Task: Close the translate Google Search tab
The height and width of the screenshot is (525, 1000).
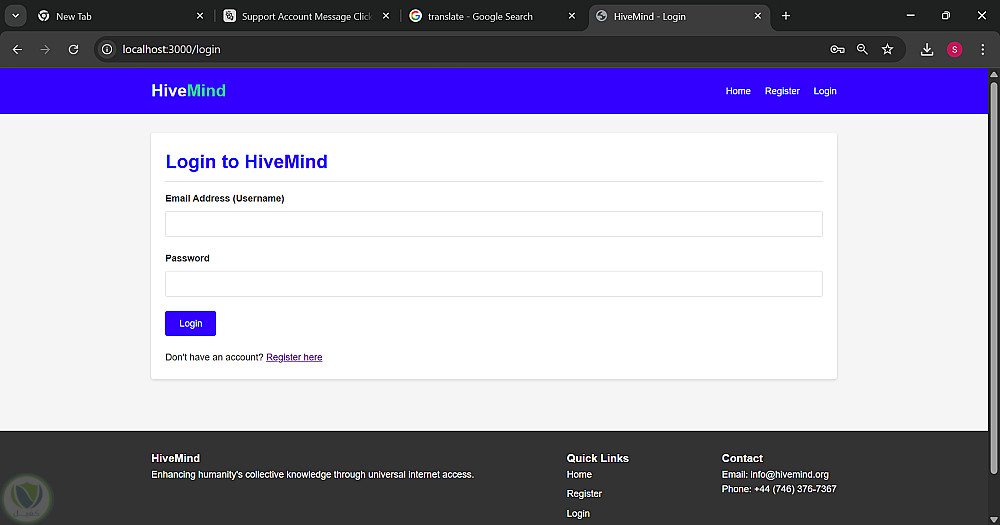Action: [572, 16]
